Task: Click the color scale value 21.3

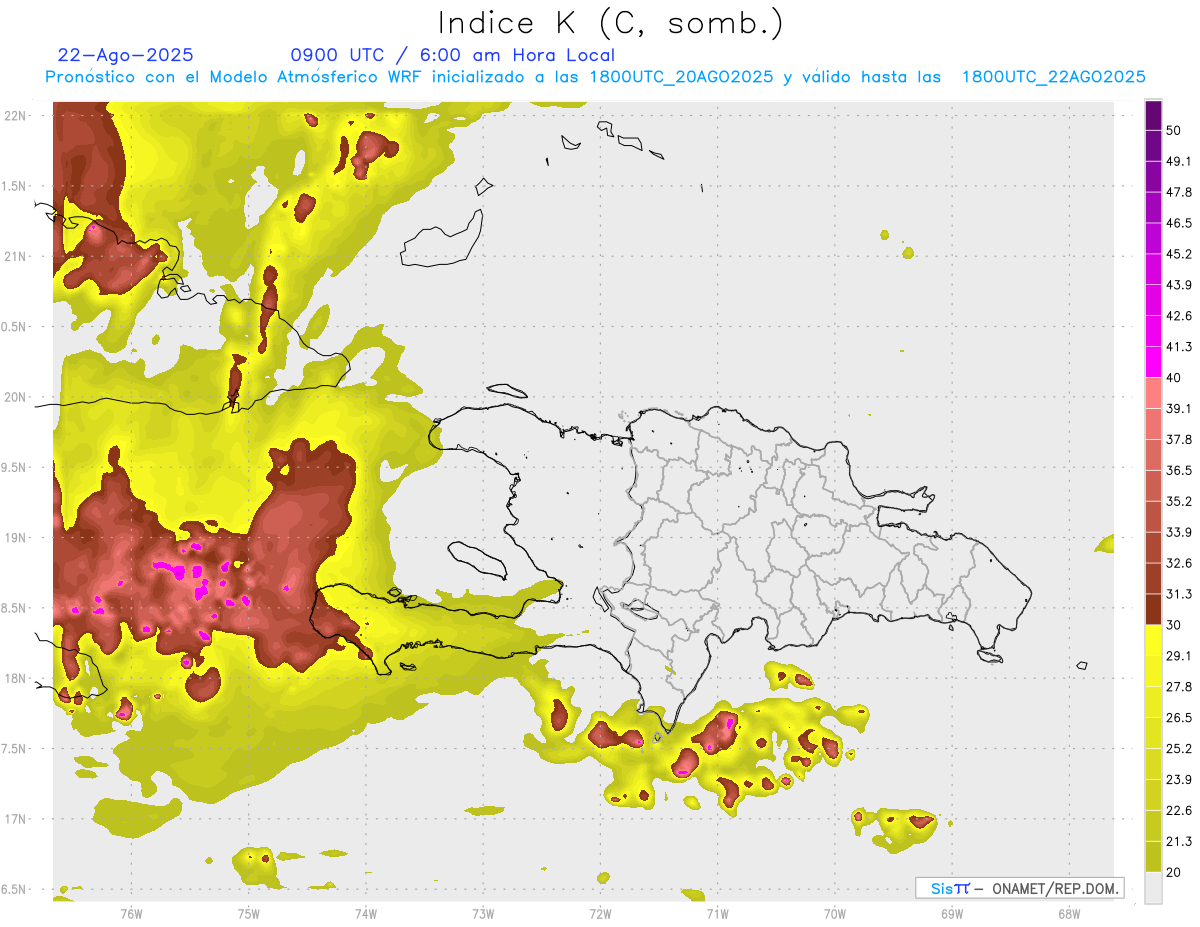Action: 1178,842
